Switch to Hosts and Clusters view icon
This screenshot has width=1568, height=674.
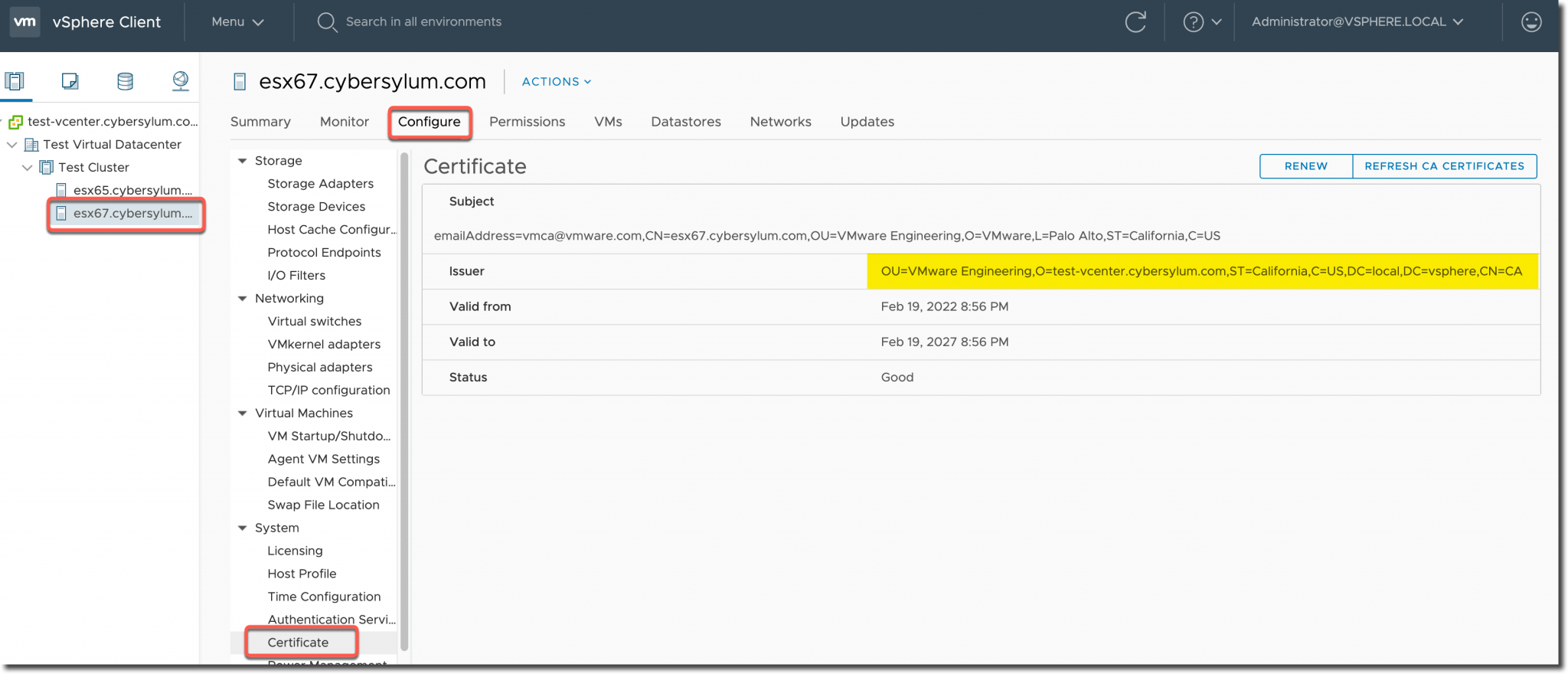(x=15, y=80)
